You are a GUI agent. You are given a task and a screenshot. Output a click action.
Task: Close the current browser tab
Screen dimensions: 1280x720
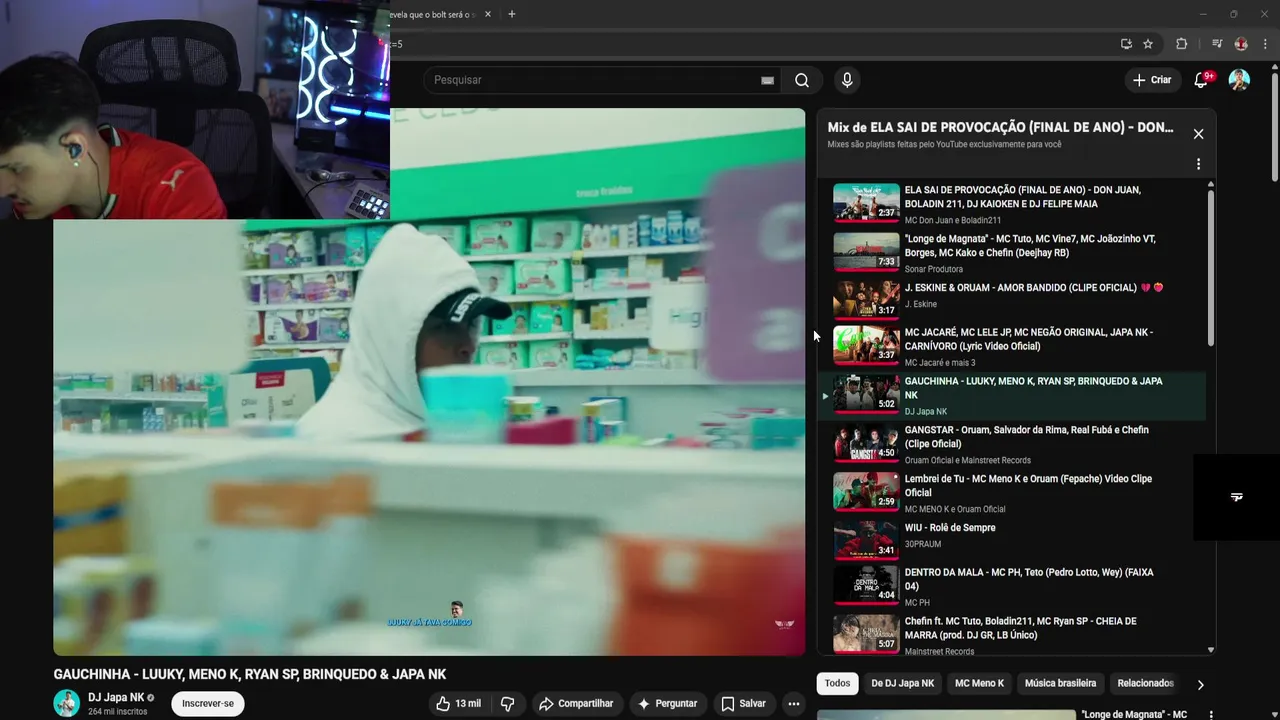pyautogui.click(x=488, y=14)
